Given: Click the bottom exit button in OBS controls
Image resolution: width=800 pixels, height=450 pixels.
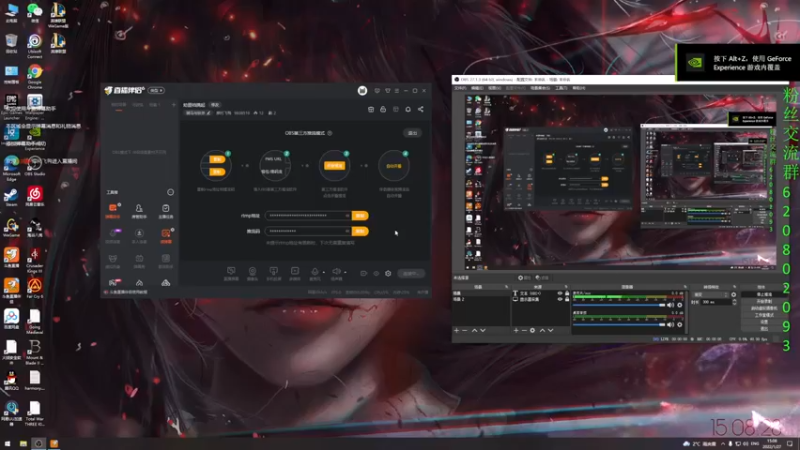Looking at the screenshot, I should click(764, 329).
